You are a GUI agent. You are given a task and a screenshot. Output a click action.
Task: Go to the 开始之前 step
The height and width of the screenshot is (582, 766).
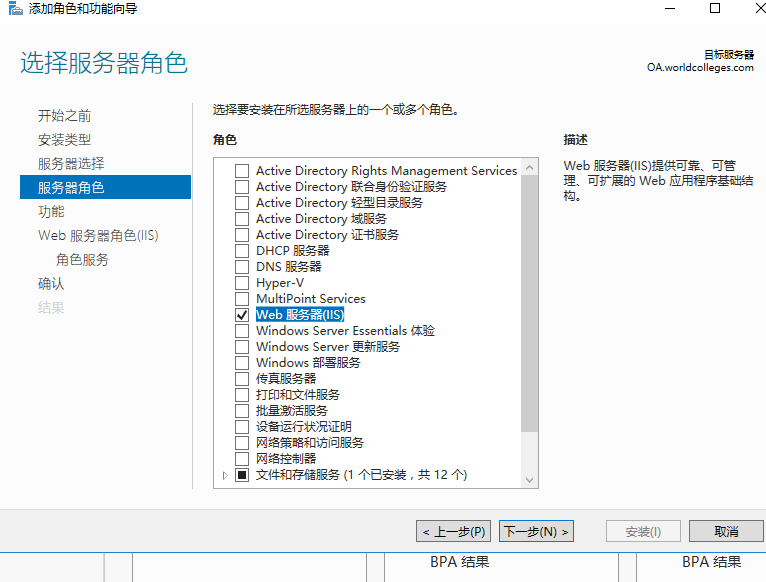(x=64, y=116)
